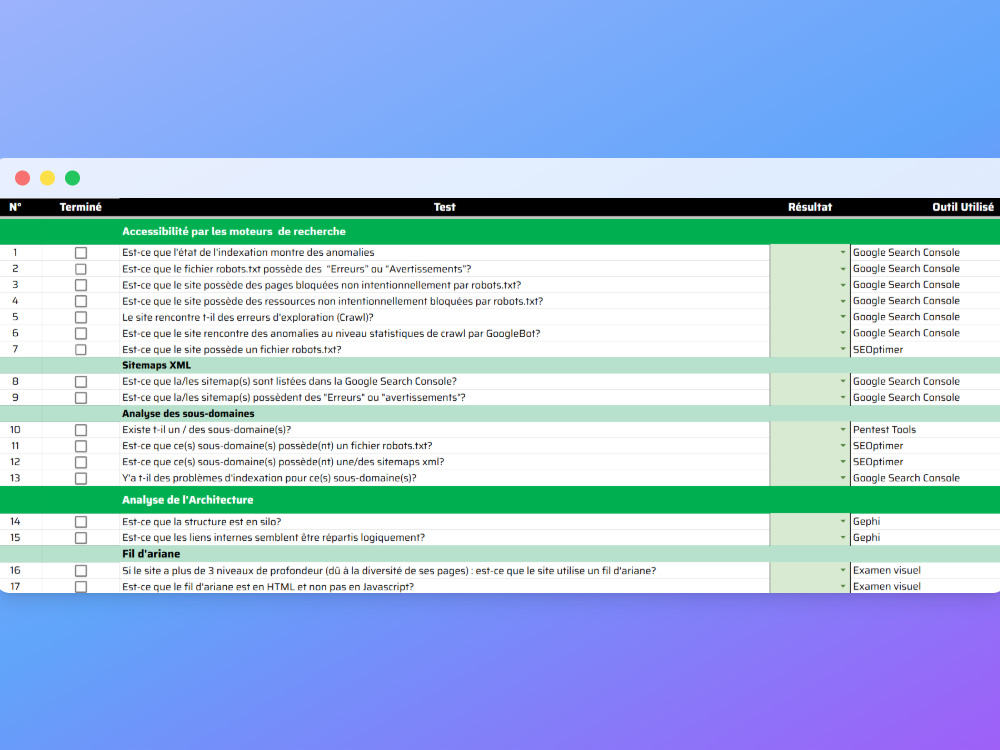Select the Test column header
Screen dimensions: 1000x750
coord(445,207)
